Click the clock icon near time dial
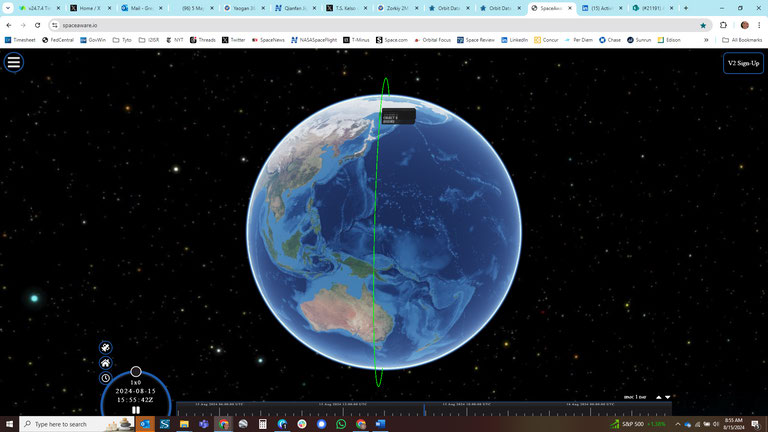 pyautogui.click(x=105, y=378)
